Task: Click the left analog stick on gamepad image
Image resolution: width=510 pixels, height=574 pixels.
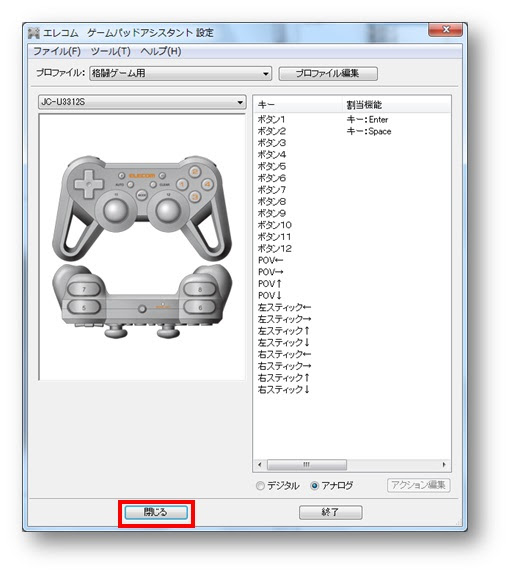Action: coord(116,211)
